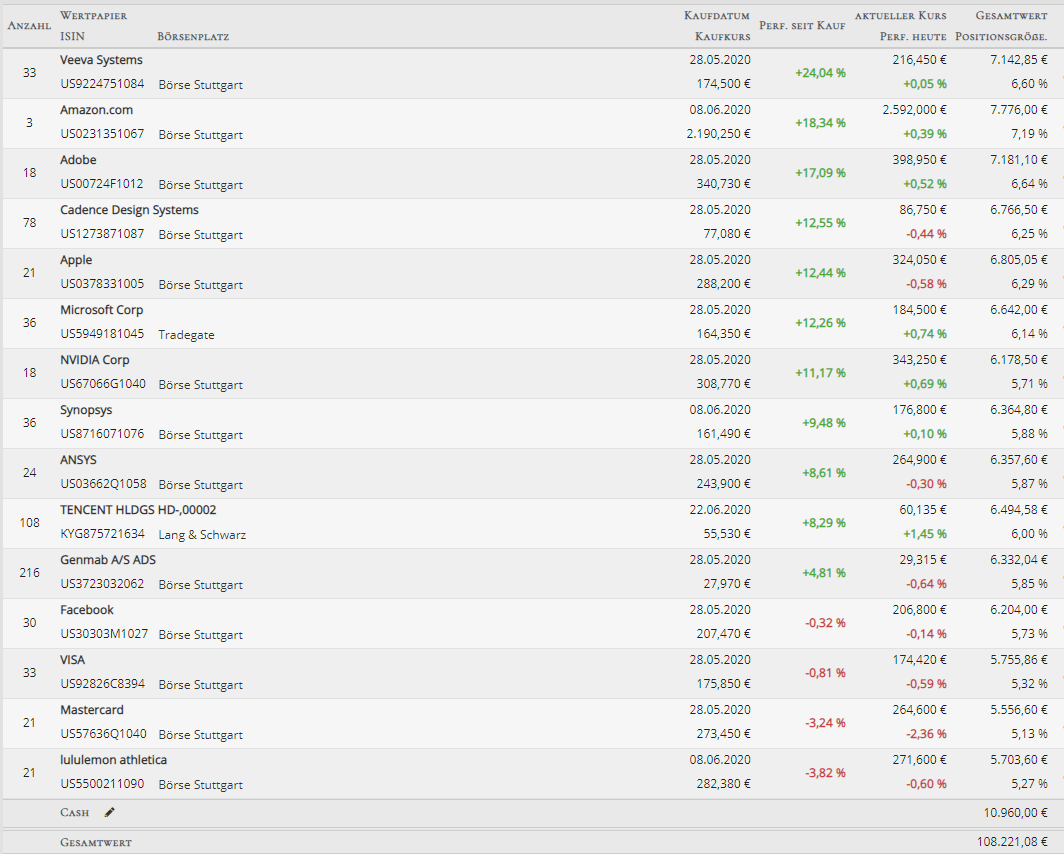Select the Mastercard name
The height and width of the screenshot is (854, 1064).
coord(92,710)
